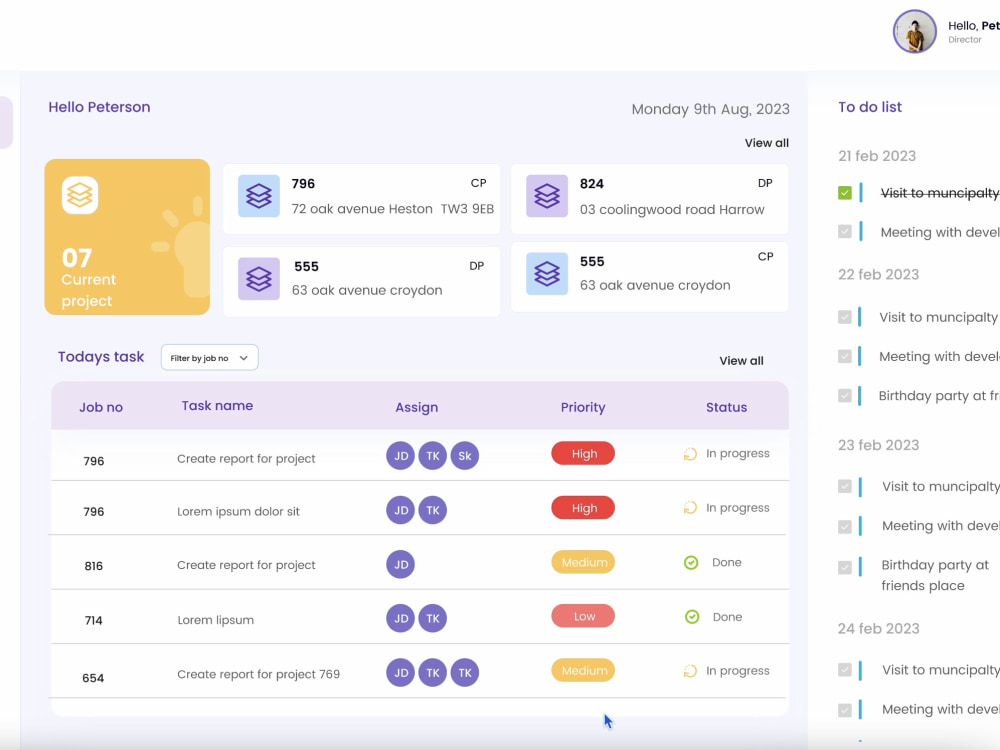Click the JD avatar in the Lorem ipsum dolor sit row
This screenshot has width=1000, height=750.
click(401, 510)
